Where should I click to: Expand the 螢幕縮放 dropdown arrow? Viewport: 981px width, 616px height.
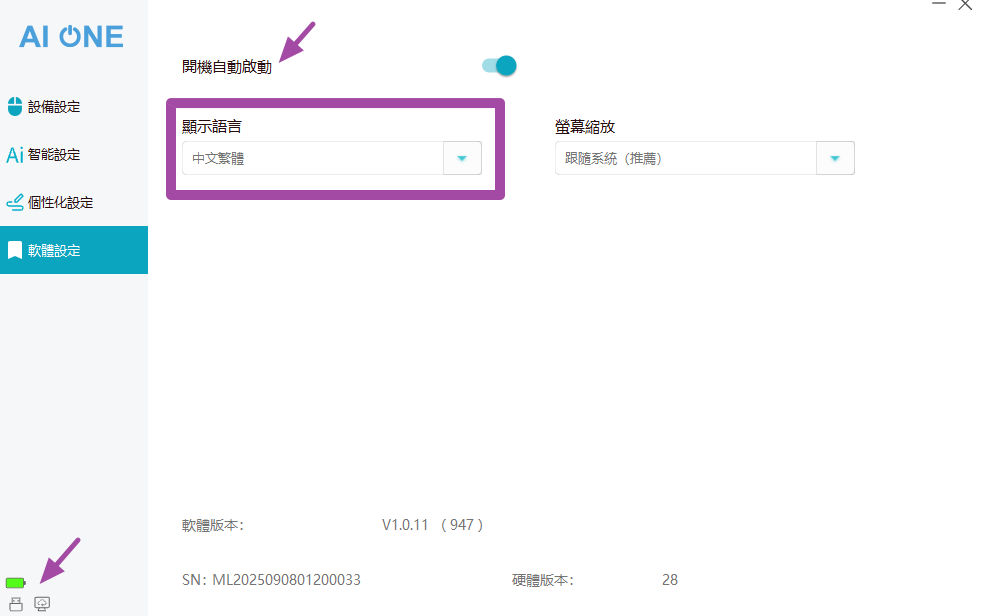coord(835,158)
